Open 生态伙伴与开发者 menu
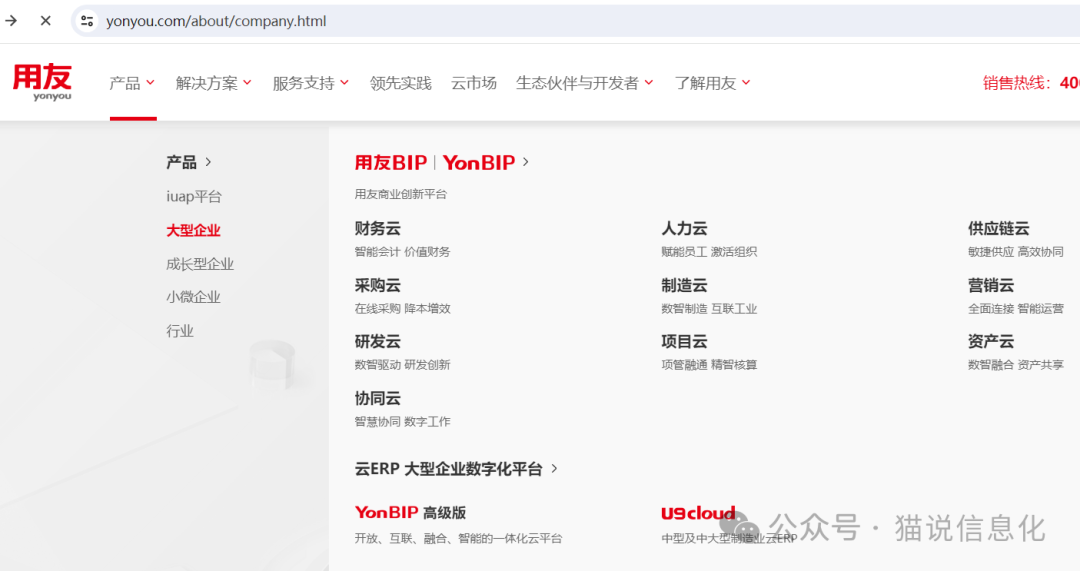This screenshot has width=1080, height=571. pyautogui.click(x=577, y=83)
